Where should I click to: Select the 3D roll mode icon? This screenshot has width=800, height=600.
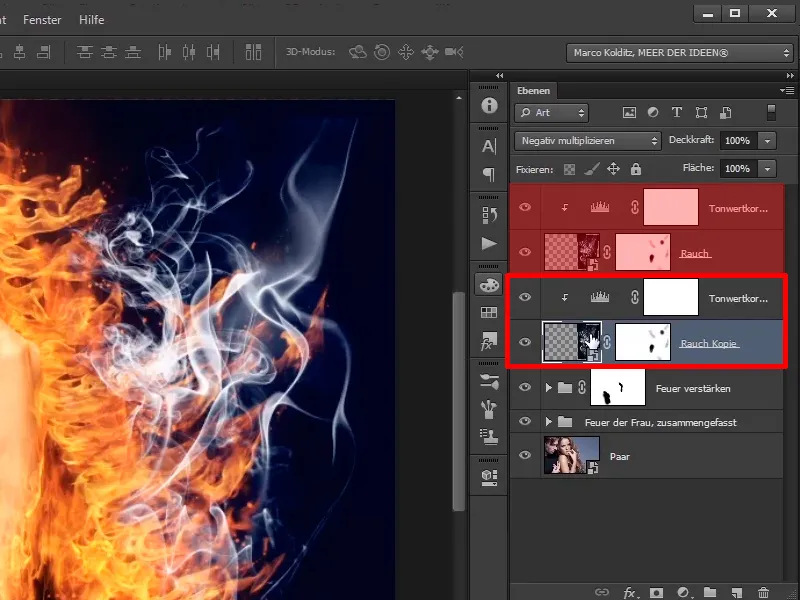[x=382, y=52]
